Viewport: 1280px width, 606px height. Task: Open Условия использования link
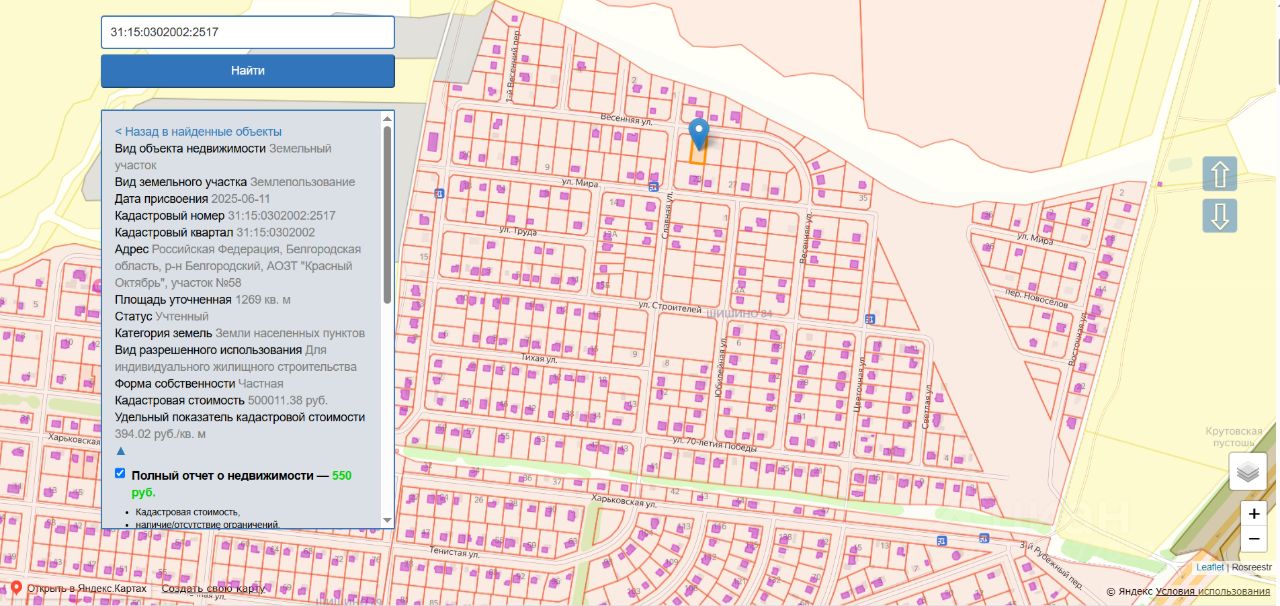(1214, 592)
